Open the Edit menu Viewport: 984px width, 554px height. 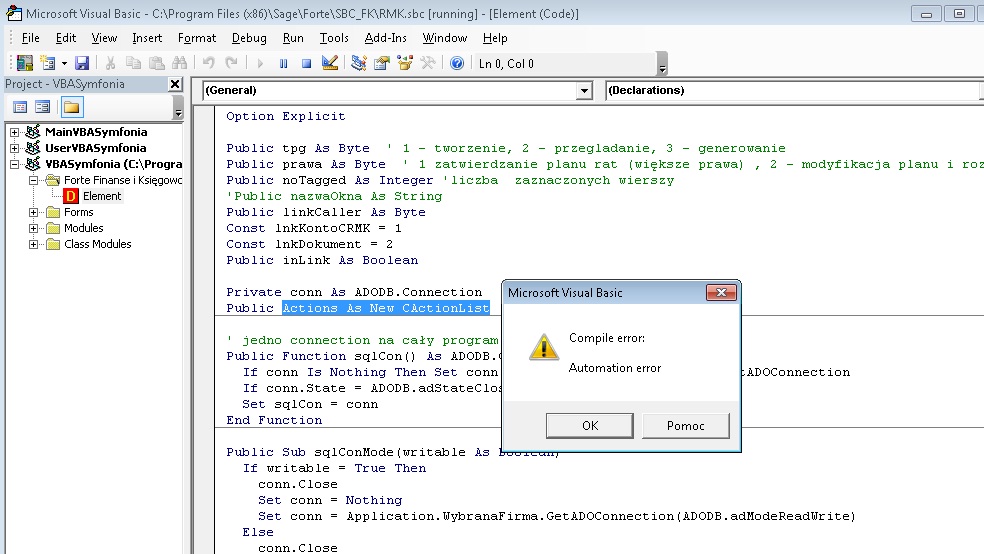(x=66, y=38)
